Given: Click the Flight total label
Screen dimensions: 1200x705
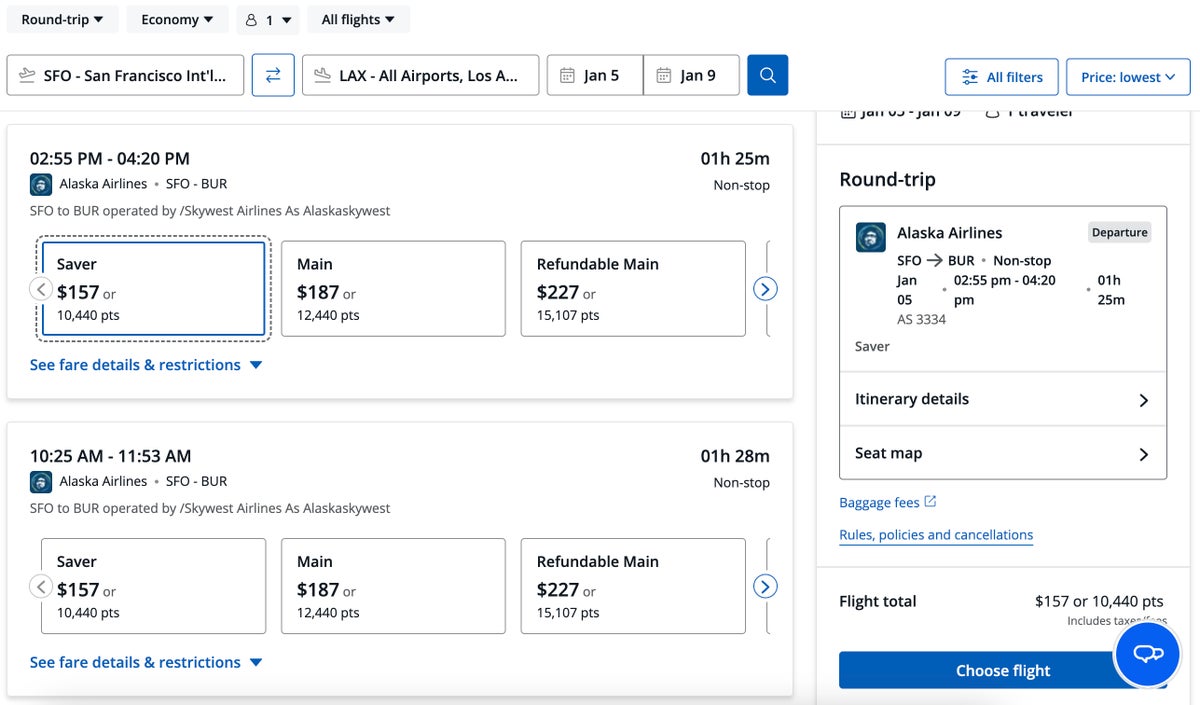Looking at the screenshot, I should pyautogui.click(x=878, y=601).
